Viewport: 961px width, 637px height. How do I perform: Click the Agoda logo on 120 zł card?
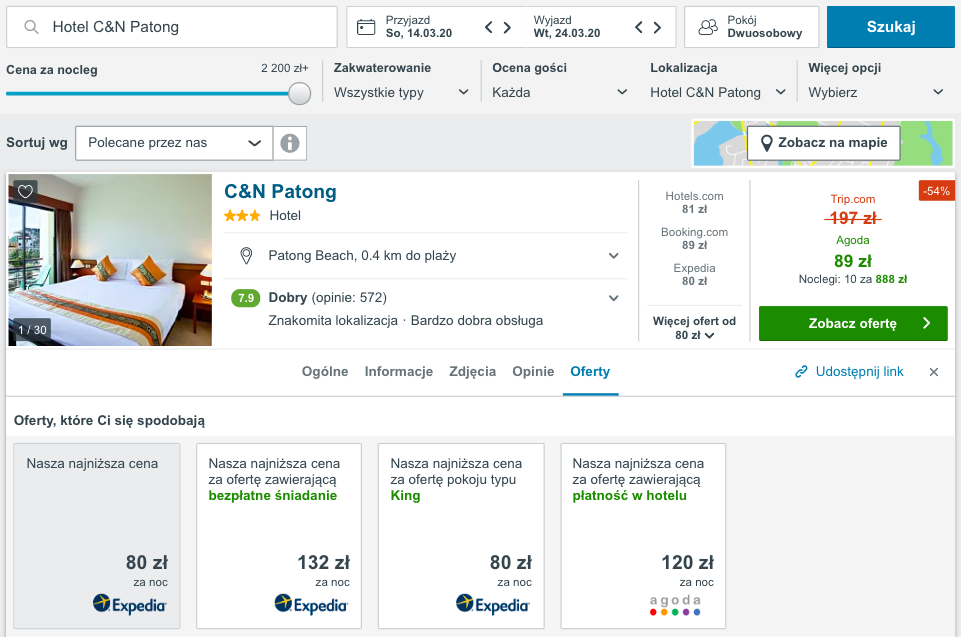[x=675, y=605]
